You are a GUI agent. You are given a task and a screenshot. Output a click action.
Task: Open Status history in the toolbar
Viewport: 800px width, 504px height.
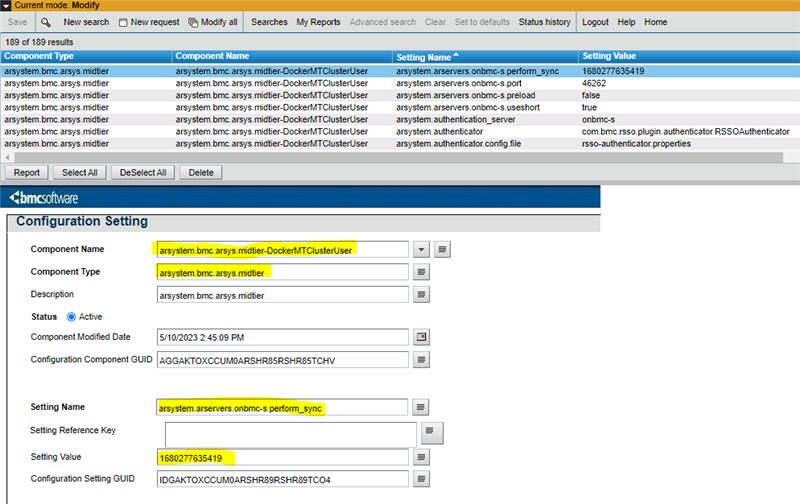pos(544,22)
